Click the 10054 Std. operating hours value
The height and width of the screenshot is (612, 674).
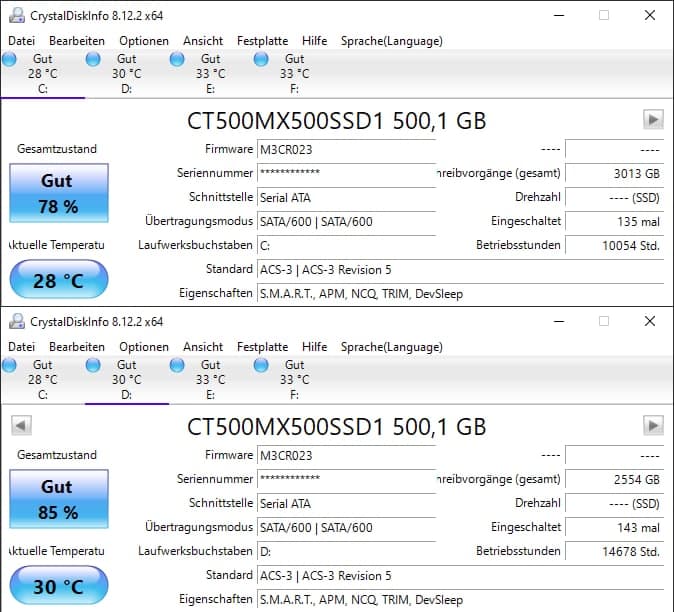(614, 246)
